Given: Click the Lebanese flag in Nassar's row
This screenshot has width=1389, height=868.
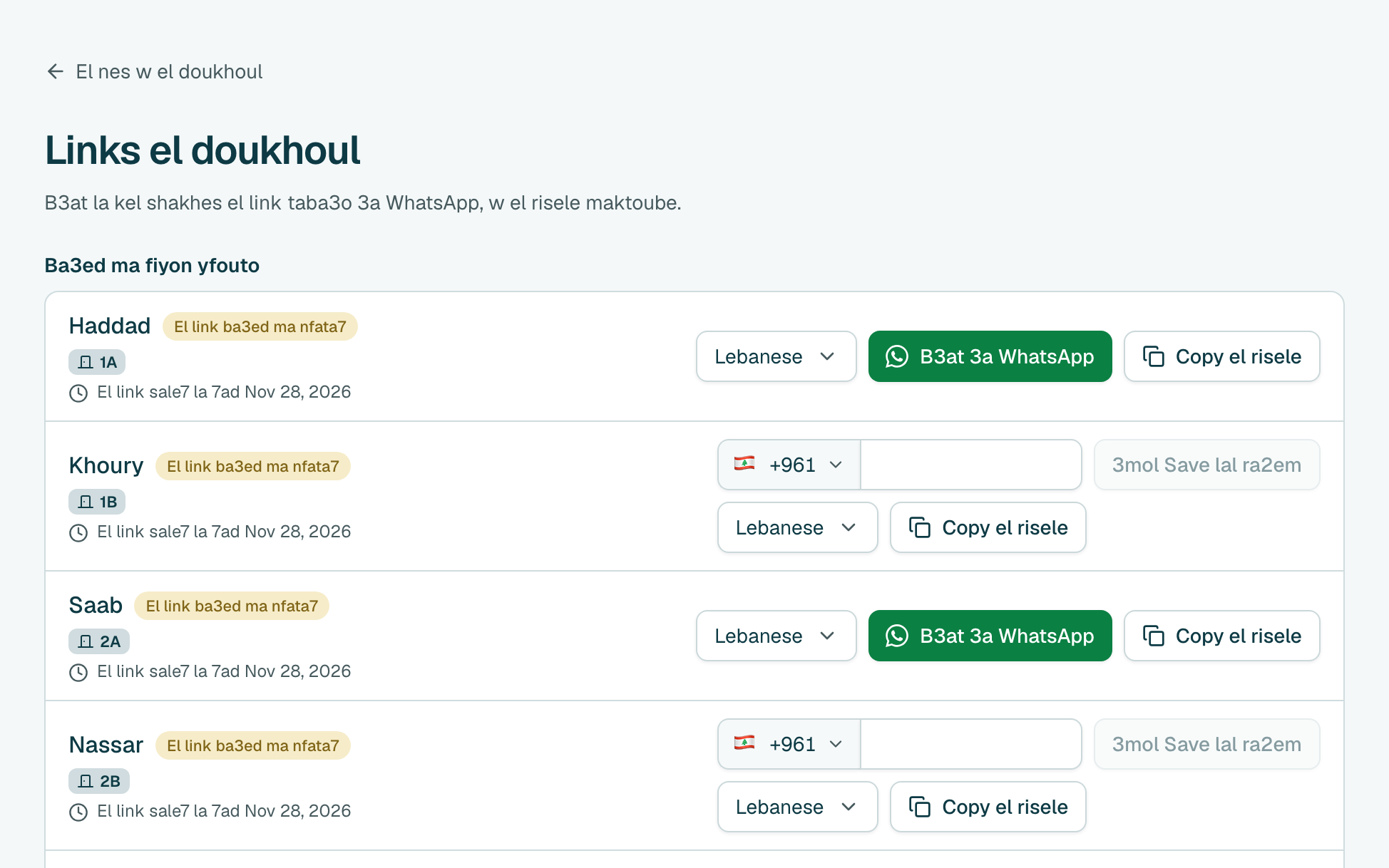Looking at the screenshot, I should [x=744, y=743].
